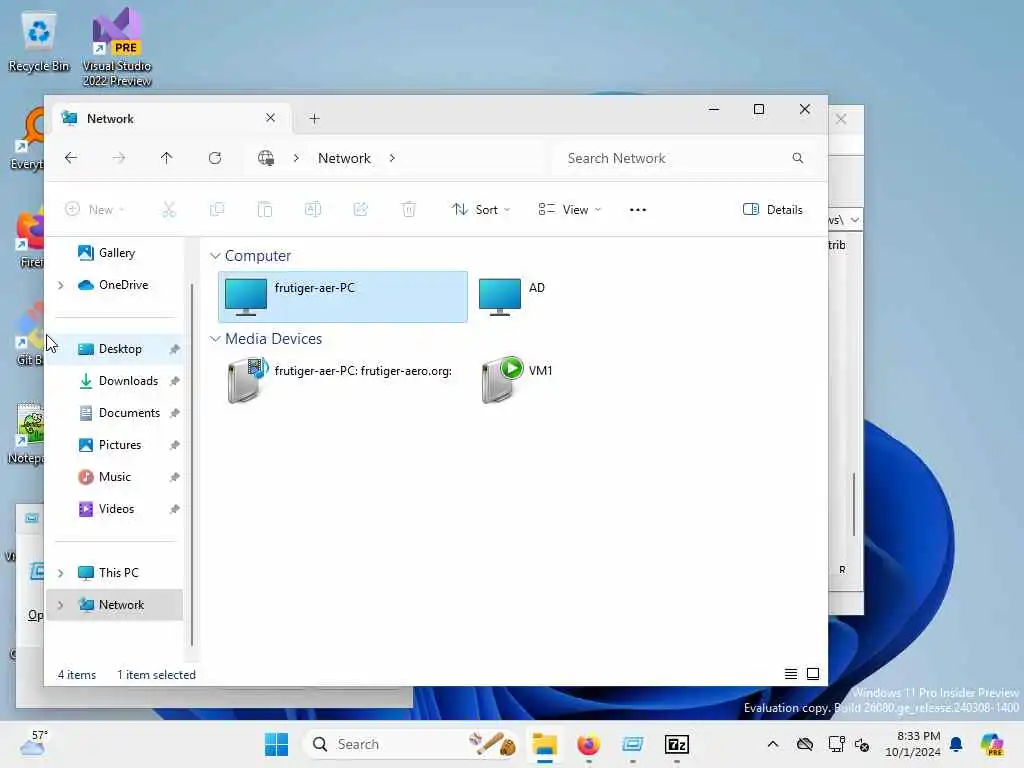The image size is (1024, 768).
Task: Click the Delete trash icon
Action: (409, 210)
